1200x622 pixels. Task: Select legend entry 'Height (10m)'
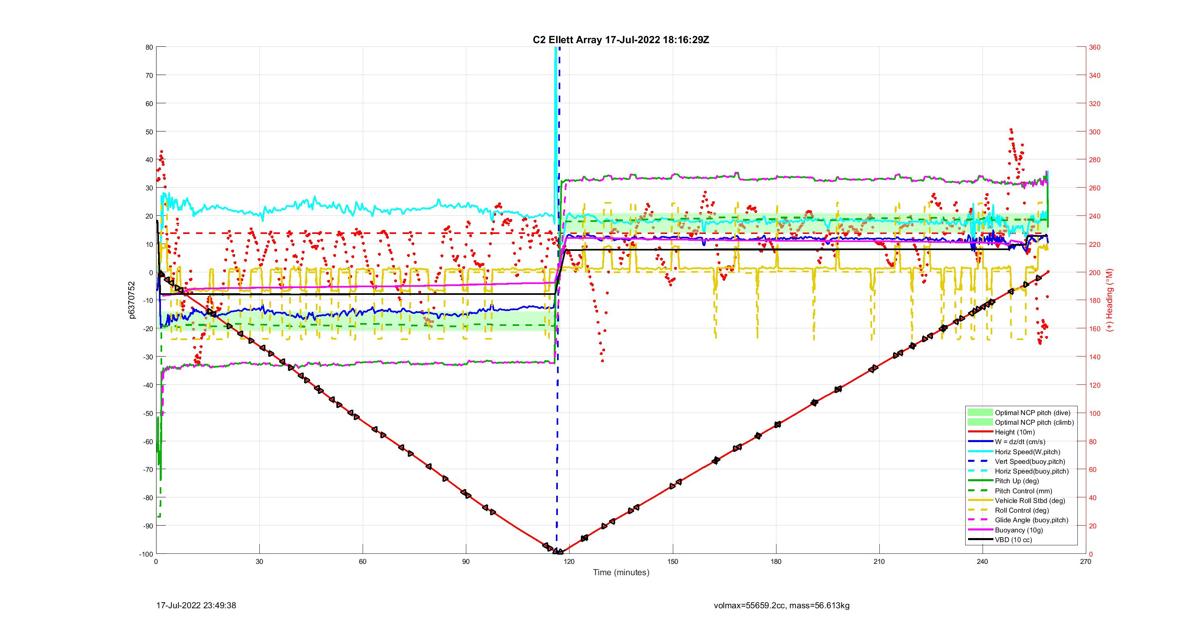(x=1015, y=432)
